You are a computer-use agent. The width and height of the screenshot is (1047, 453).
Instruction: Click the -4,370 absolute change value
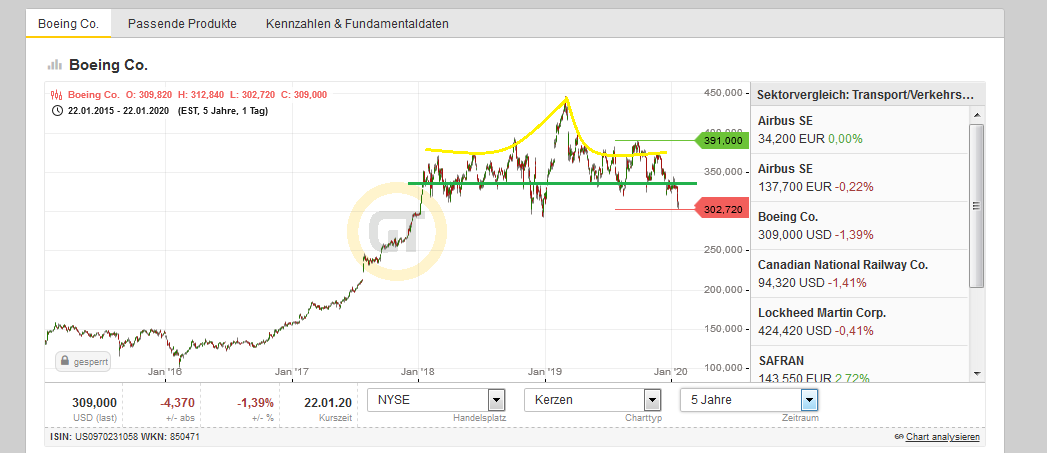(177, 403)
